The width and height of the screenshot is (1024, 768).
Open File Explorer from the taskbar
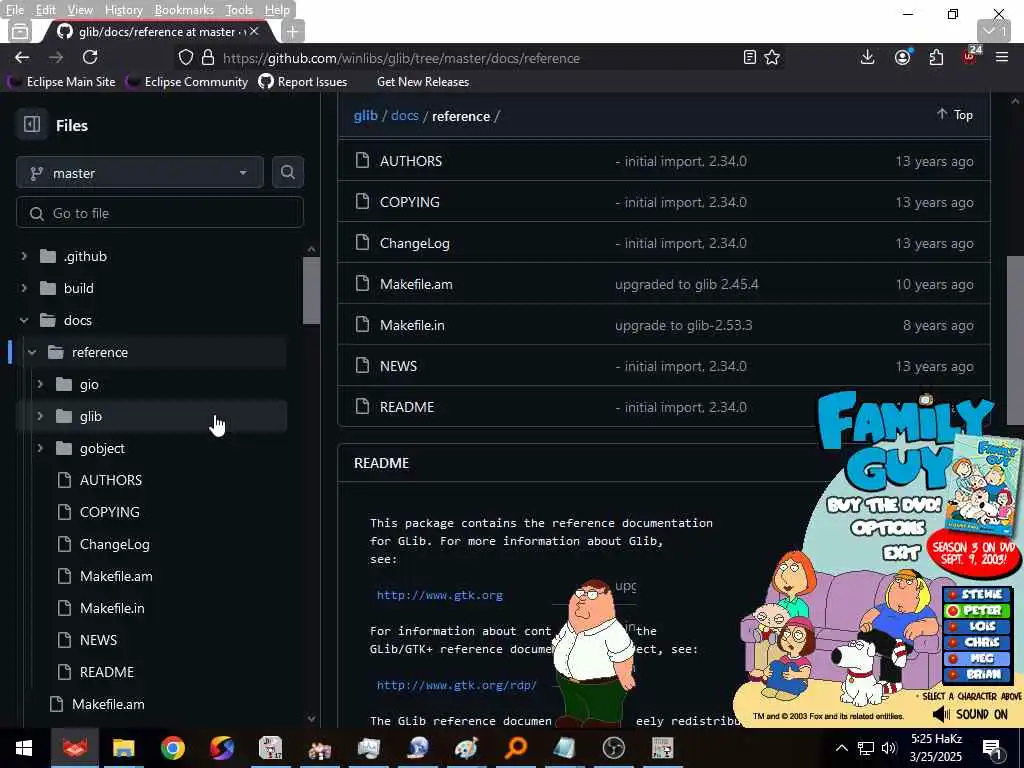pyautogui.click(x=123, y=748)
